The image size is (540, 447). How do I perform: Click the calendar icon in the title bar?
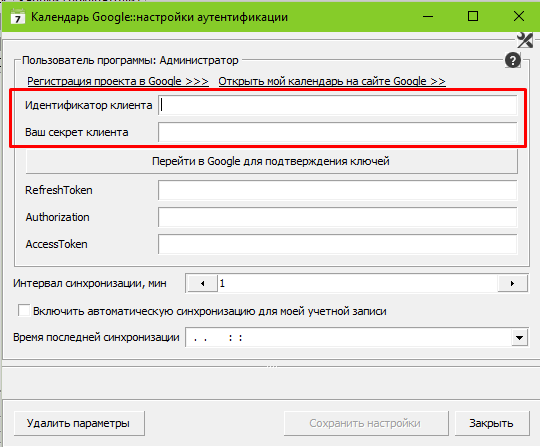pos(18,17)
